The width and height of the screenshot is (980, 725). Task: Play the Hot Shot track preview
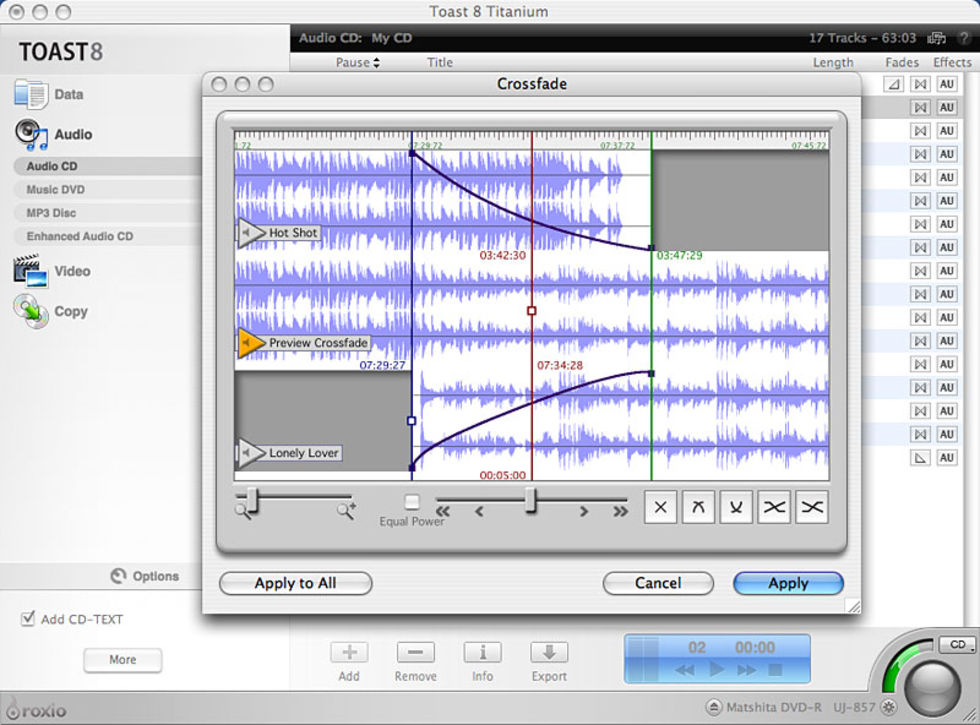[251, 233]
